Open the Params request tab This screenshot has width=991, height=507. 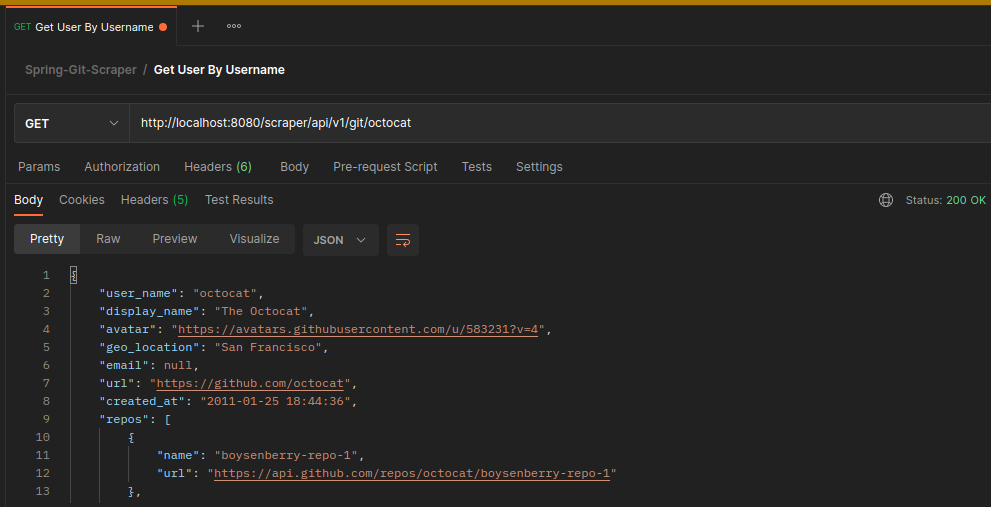[39, 167]
